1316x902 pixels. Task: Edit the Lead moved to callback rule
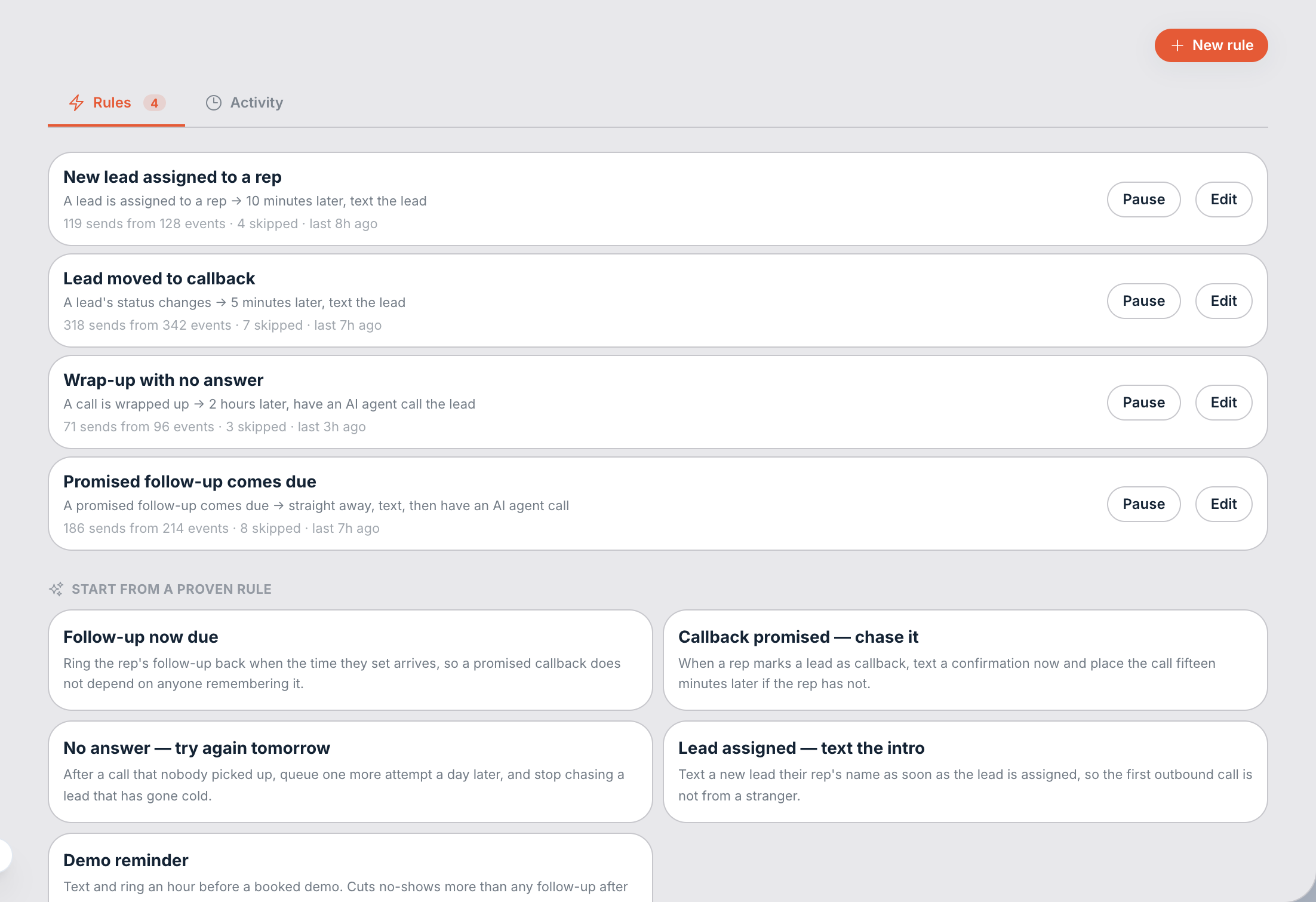point(1223,301)
